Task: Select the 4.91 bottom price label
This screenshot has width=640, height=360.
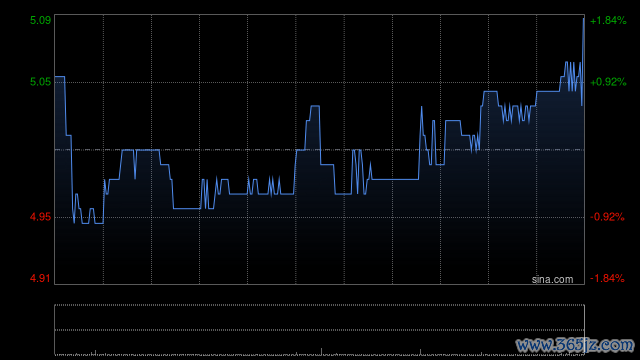Action: (40, 278)
